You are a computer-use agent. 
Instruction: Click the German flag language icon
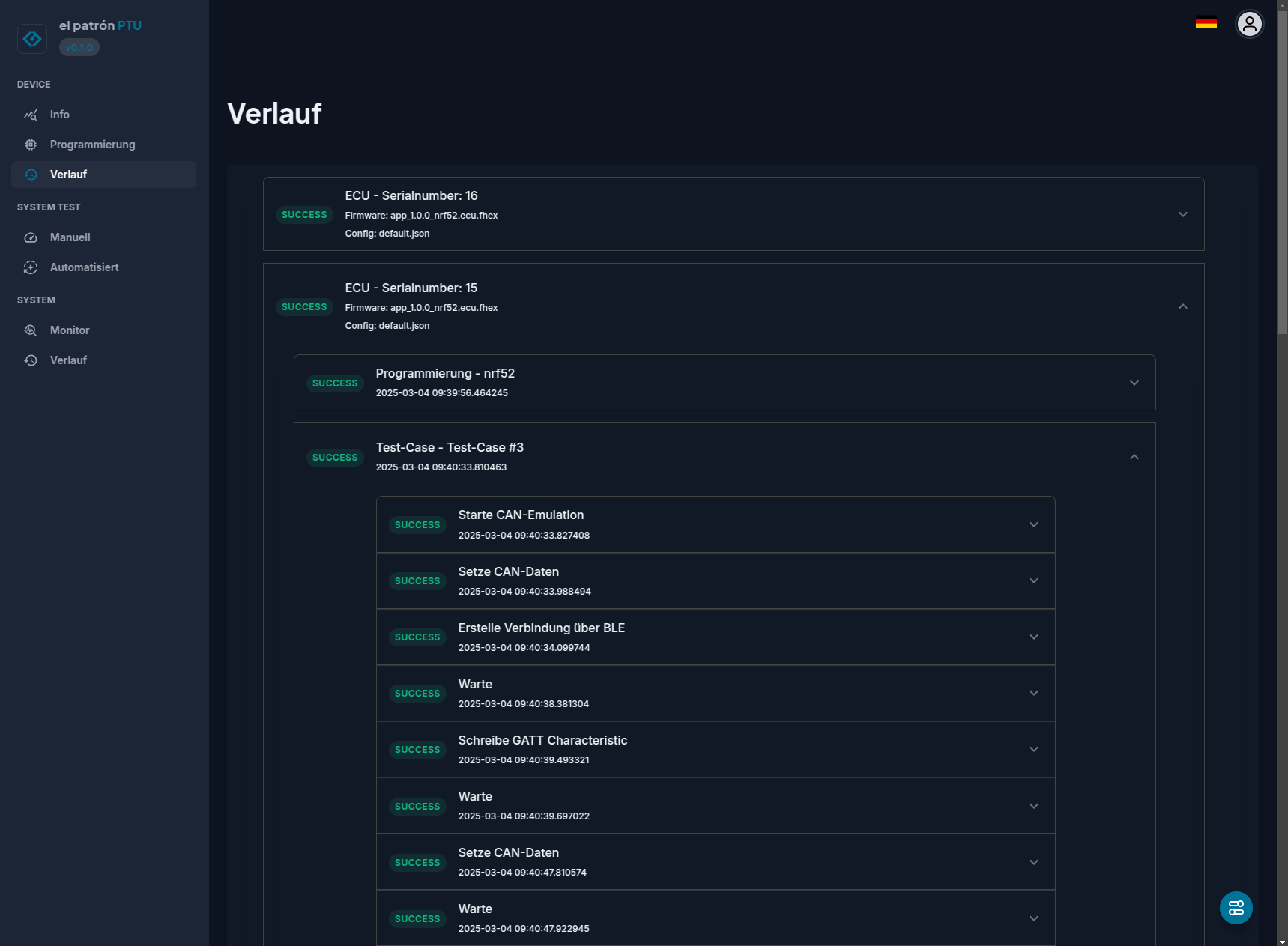[x=1206, y=22]
